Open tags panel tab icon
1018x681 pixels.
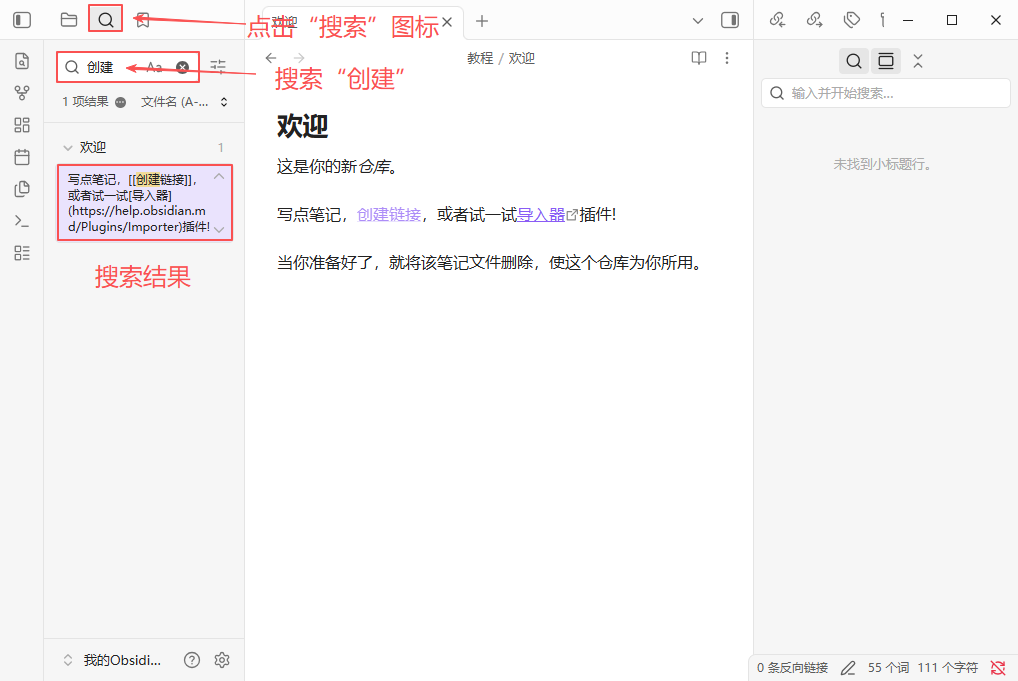pyautogui.click(x=851, y=20)
